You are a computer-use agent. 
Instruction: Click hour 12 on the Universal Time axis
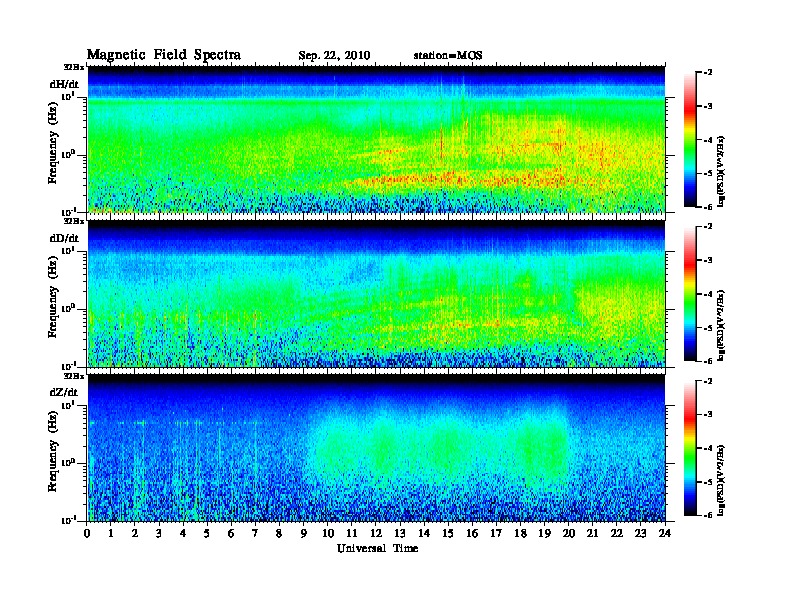point(376,534)
